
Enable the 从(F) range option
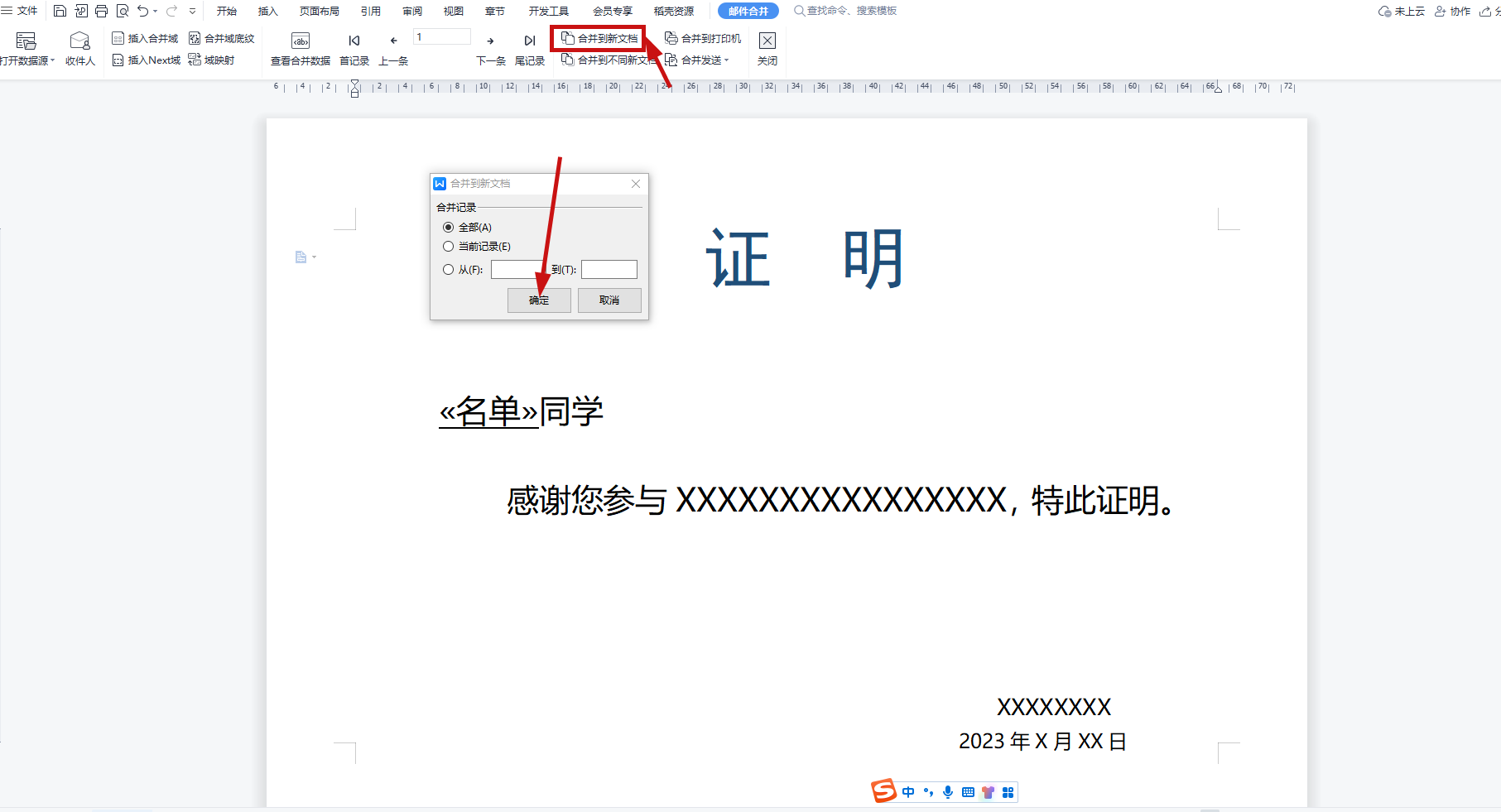[449, 269]
